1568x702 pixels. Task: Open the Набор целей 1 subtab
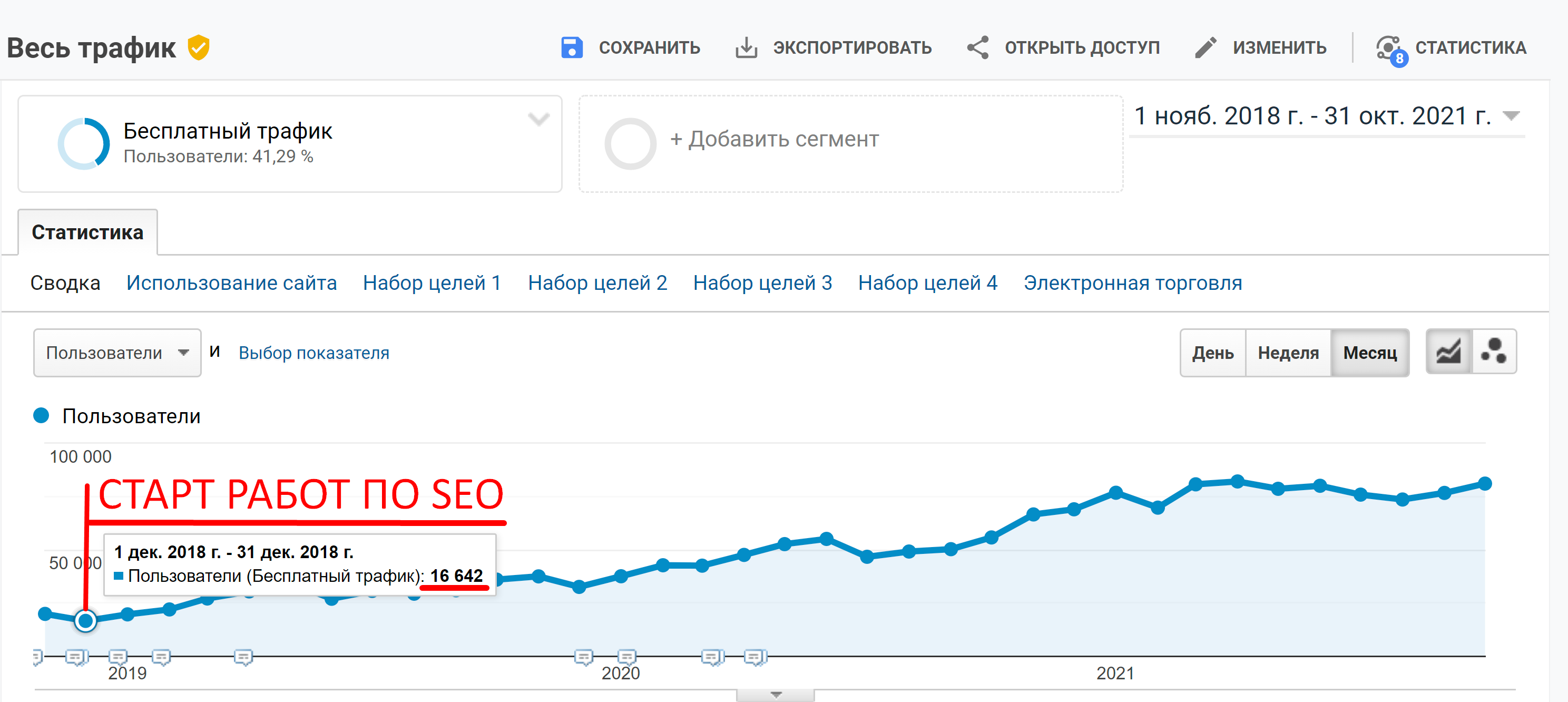pyautogui.click(x=432, y=283)
